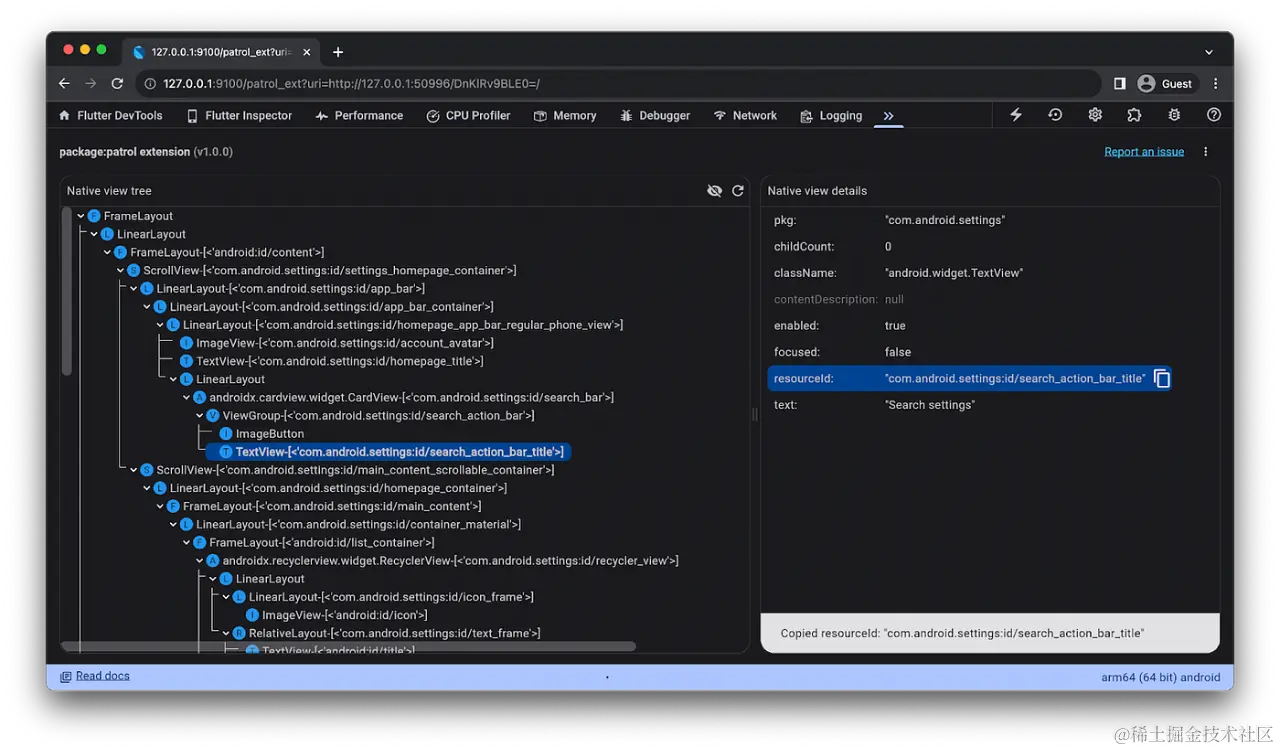Toggle the browser side panel icon

click(x=1120, y=84)
